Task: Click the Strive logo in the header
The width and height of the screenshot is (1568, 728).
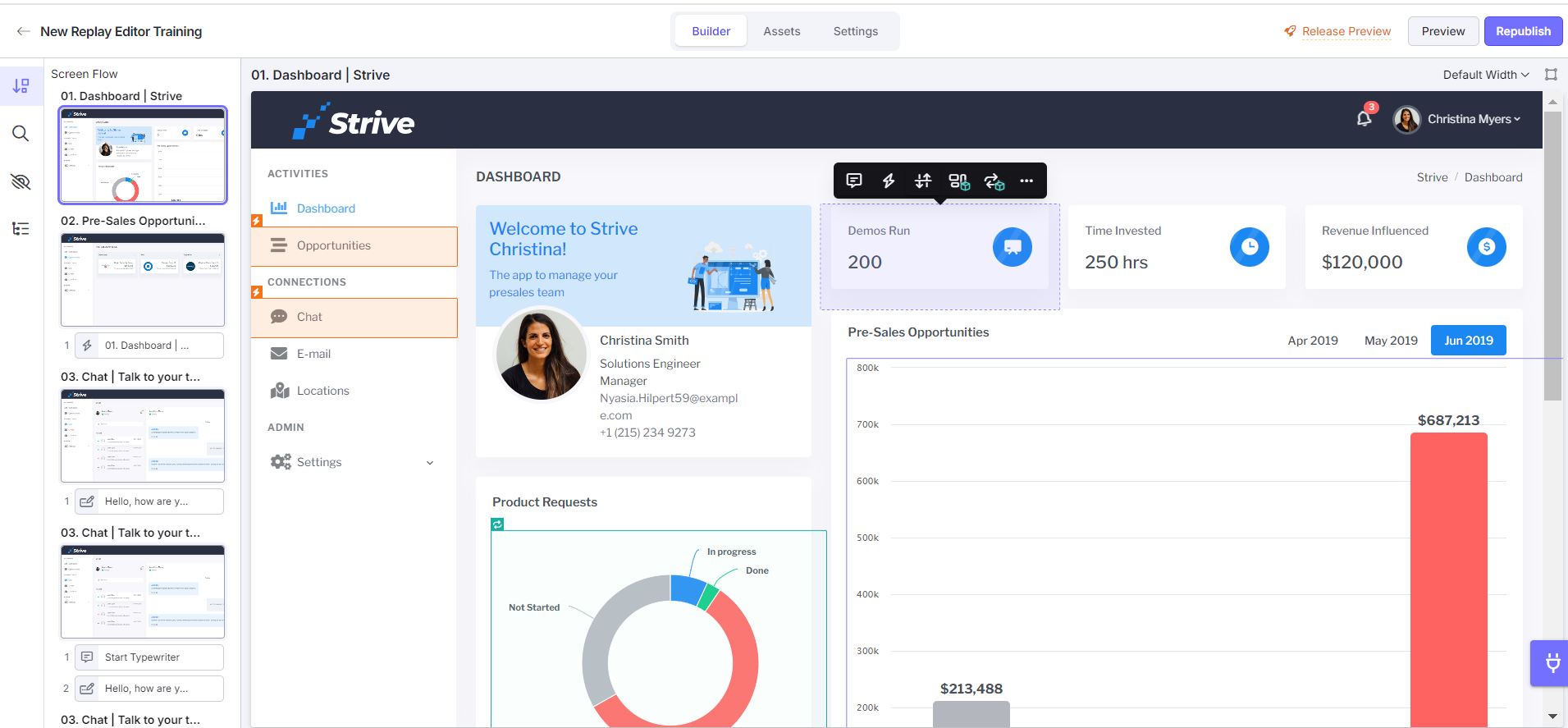Action: pyautogui.click(x=354, y=121)
